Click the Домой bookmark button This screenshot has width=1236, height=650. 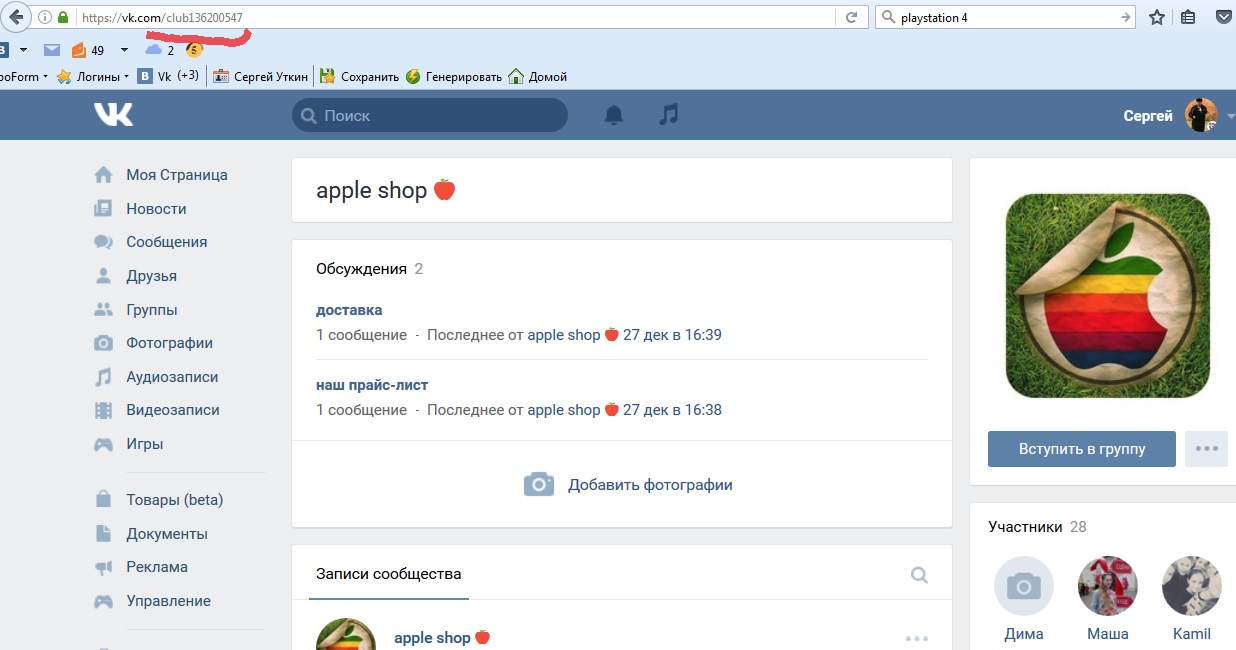[538, 76]
